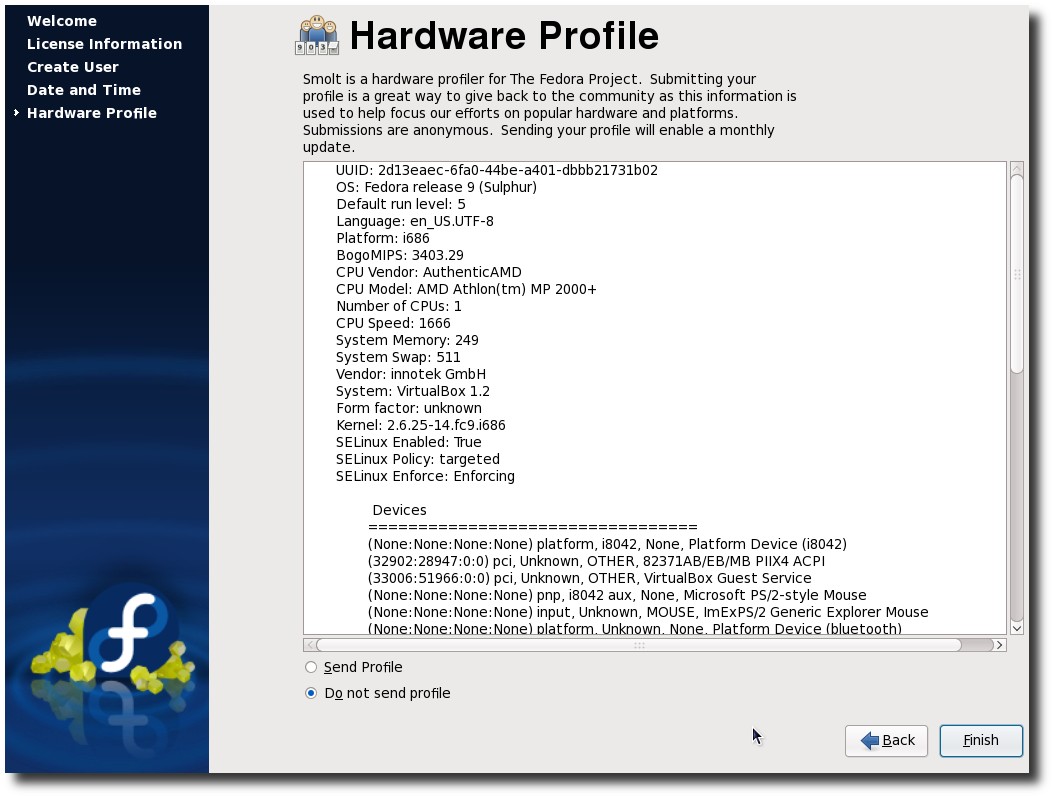Select the Send Profile radio button
The width and height of the screenshot is (1054, 798).
click(311, 667)
